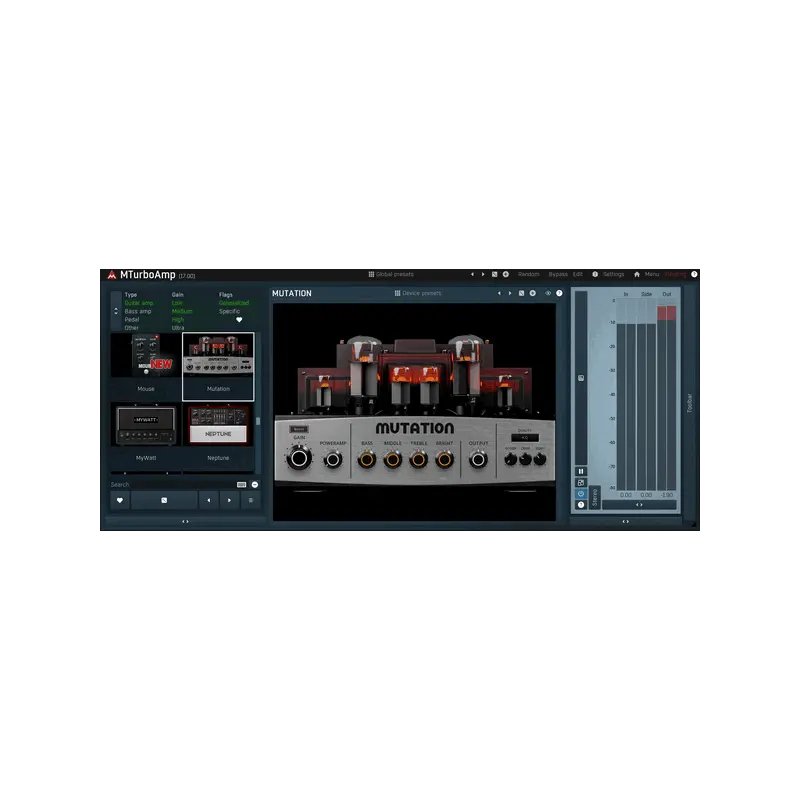Click the MeldaProduction logo icon

tap(112, 275)
